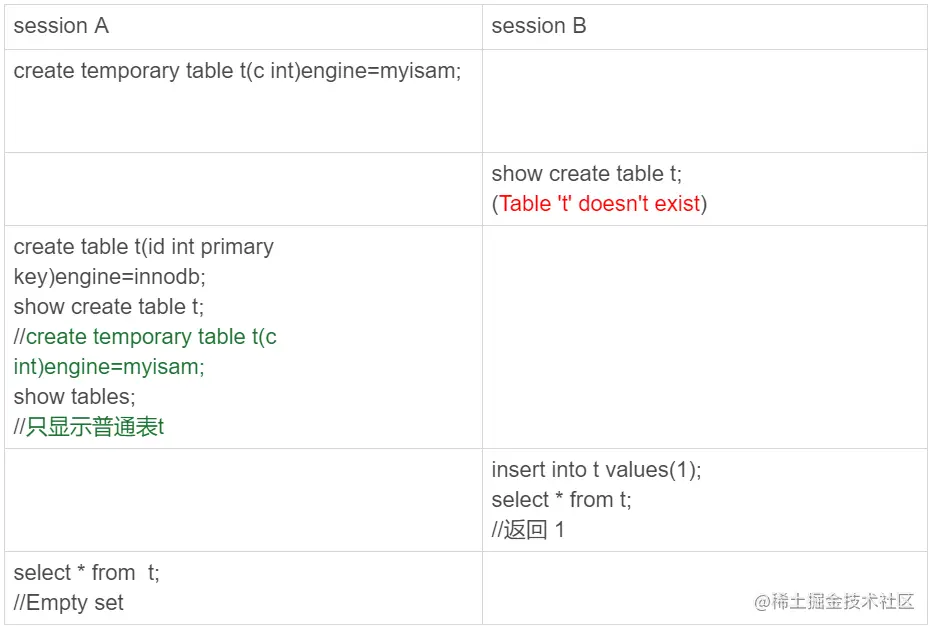Click empty session A cell beside show create table
Viewport: 934px width, 631px height.
(x=243, y=189)
